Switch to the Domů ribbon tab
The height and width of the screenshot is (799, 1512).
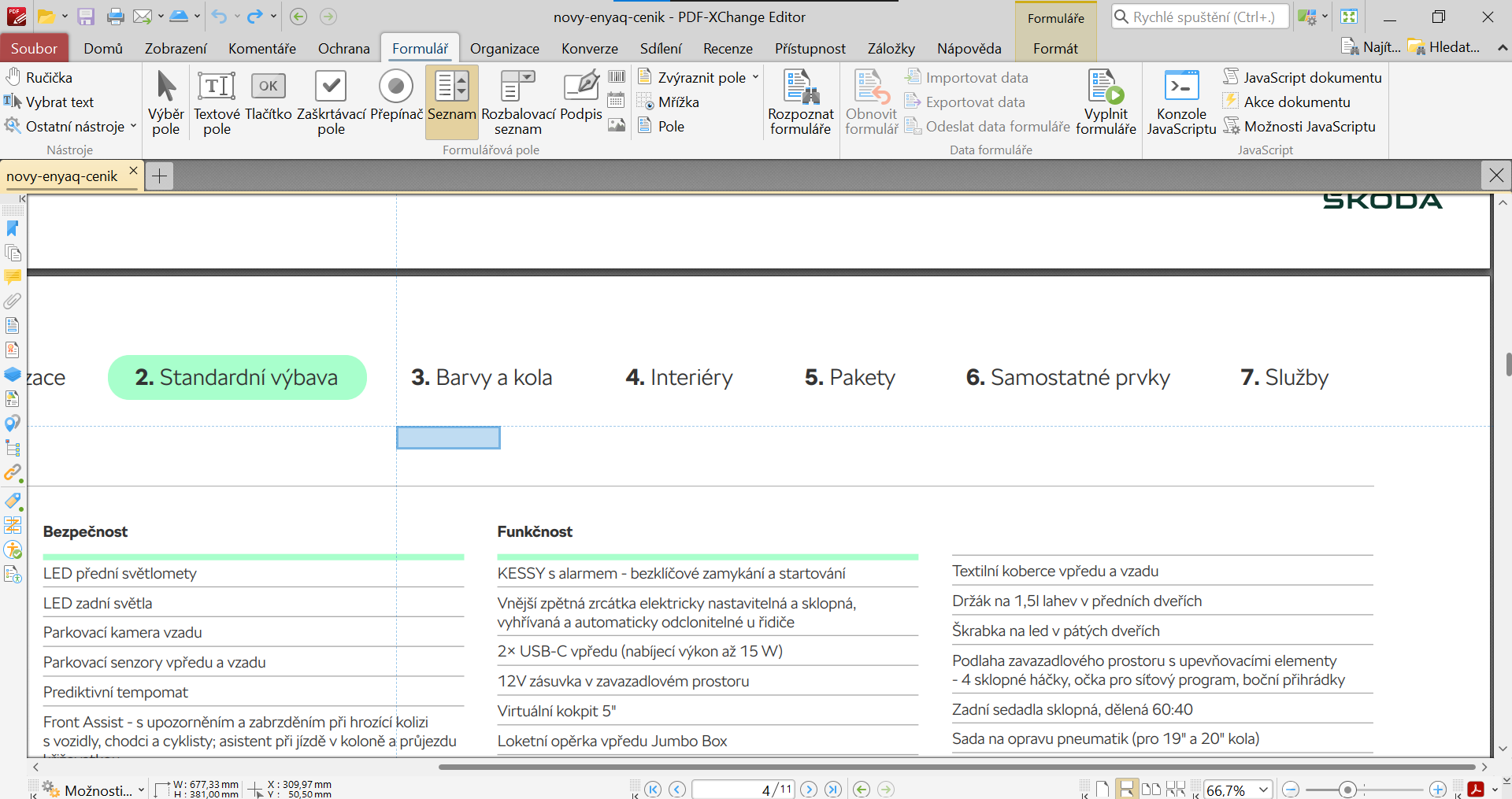tap(103, 48)
